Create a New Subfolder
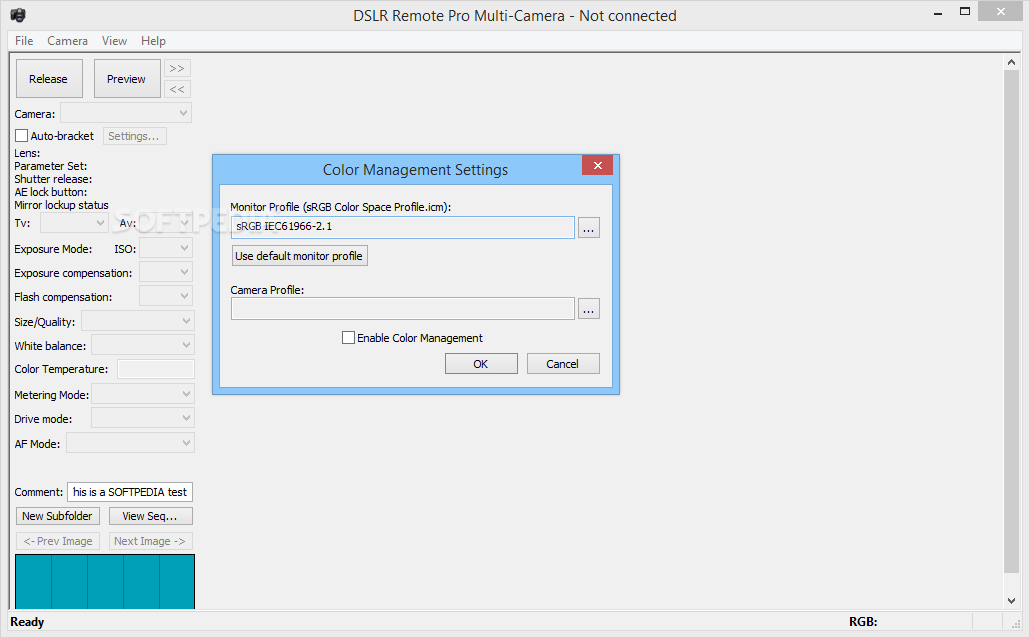Viewport: 1030px width, 638px height. coord(57,515)
